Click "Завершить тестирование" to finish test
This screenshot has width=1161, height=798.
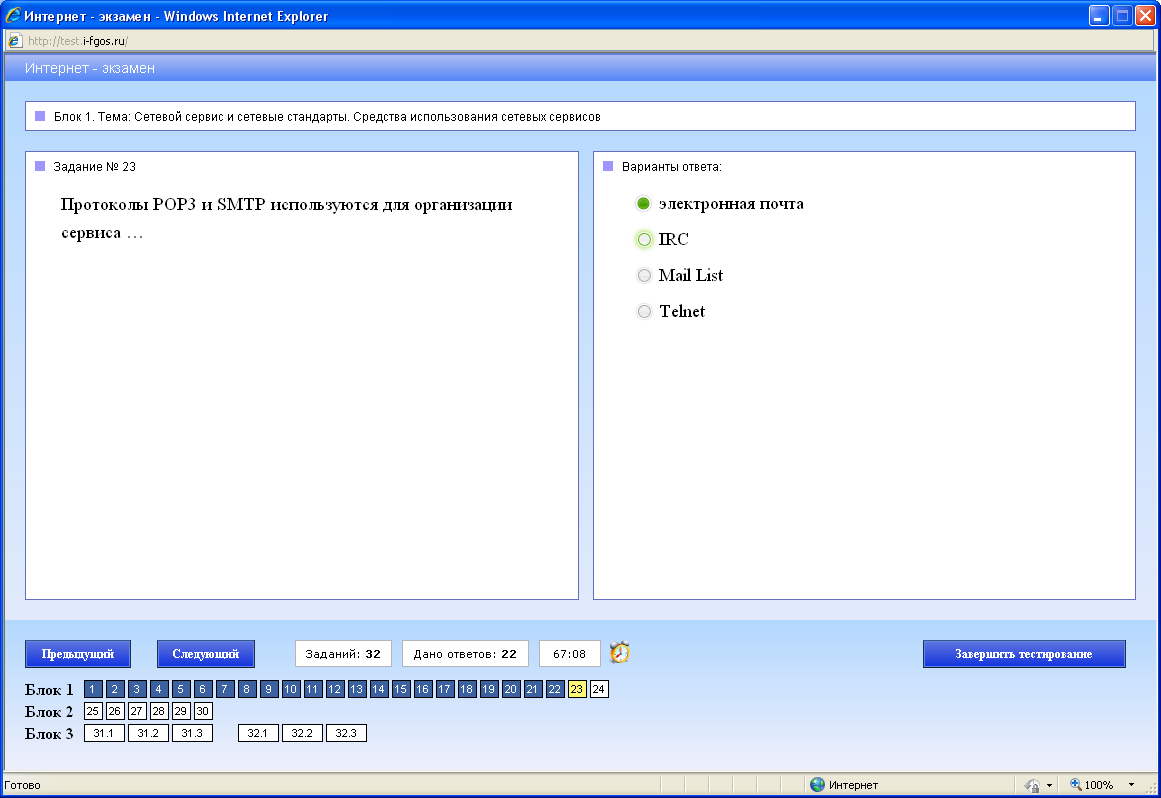point(1024,654)
